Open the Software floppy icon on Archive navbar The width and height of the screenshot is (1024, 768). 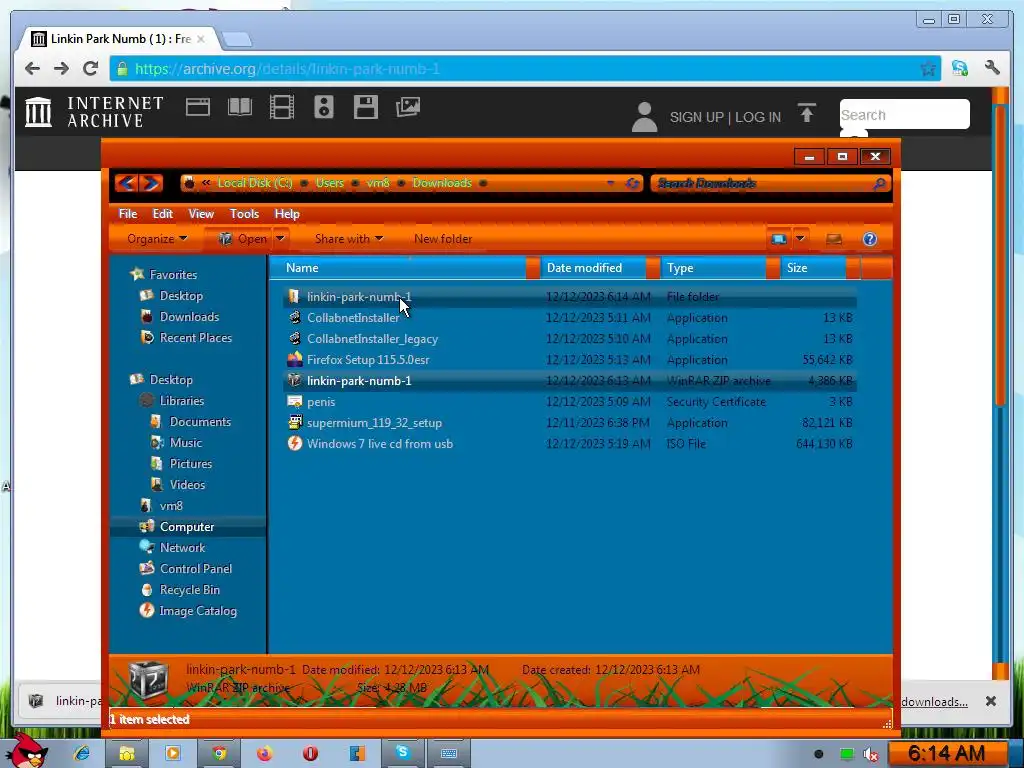(366, 107)
